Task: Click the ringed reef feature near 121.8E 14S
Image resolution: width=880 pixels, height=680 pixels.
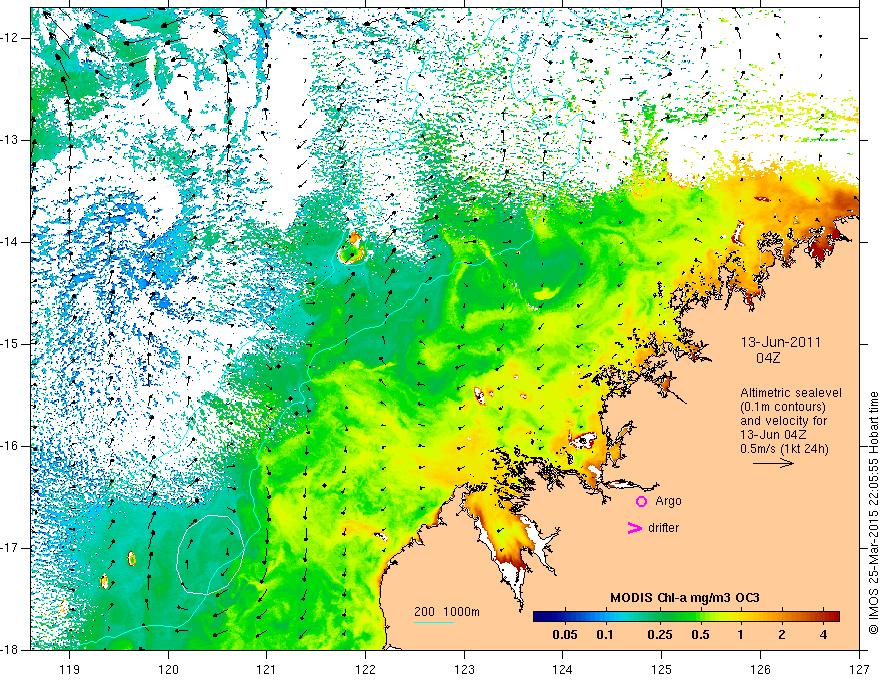Action: [352, 249]
